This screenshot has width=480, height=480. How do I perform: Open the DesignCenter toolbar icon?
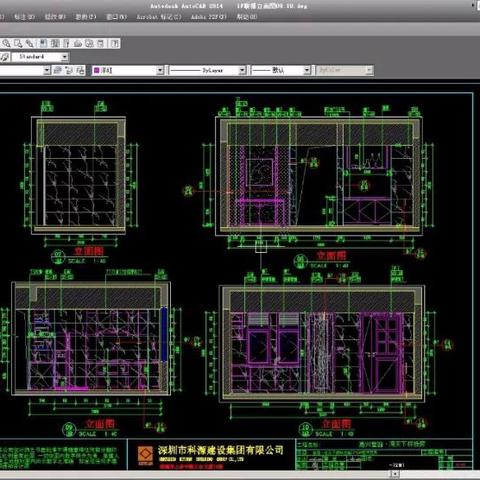55,43
